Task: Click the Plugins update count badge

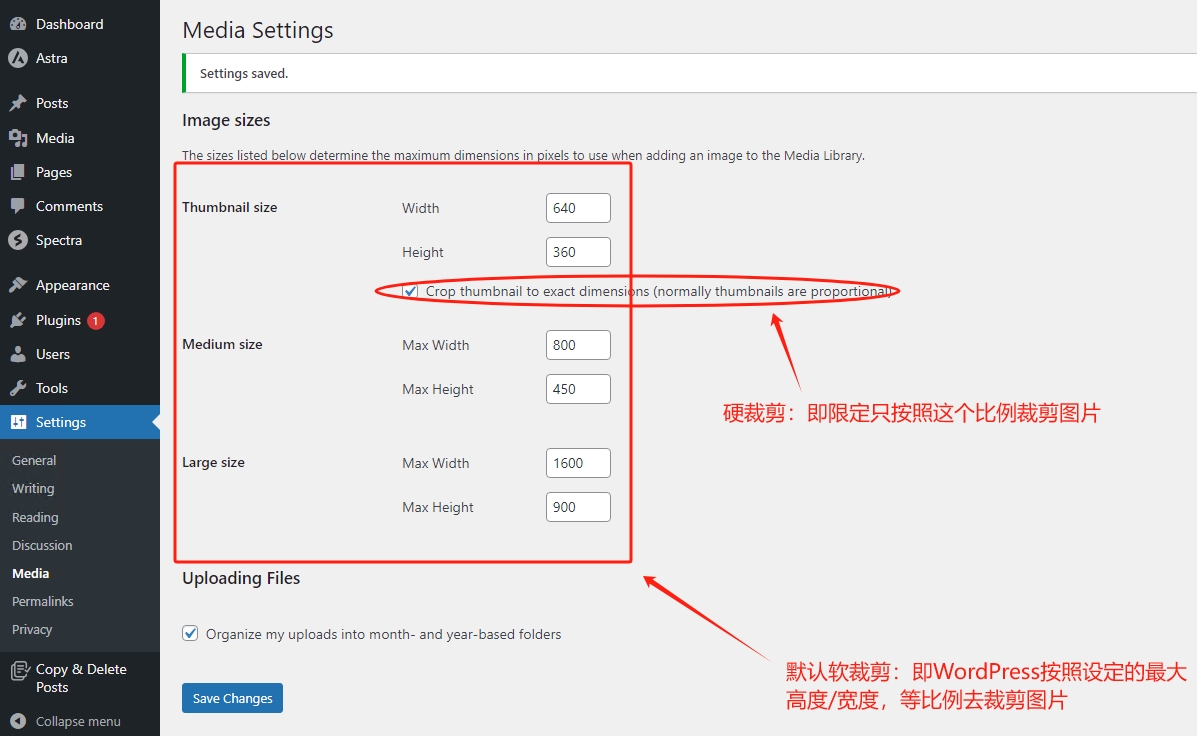Action: [x=95, y=321]
